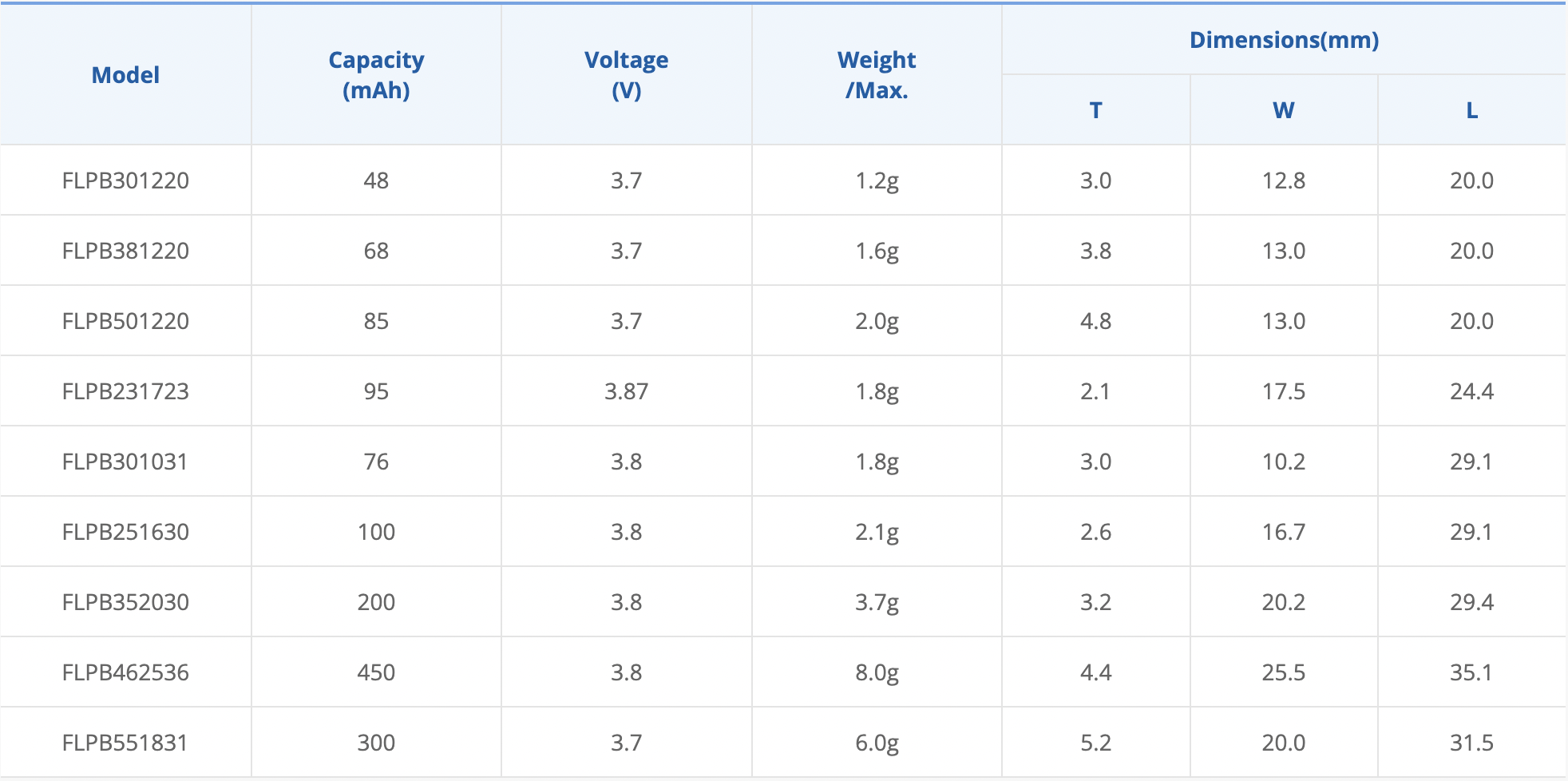The height and width of the screenshot is (781, 1568).
Task: Select model FLPB381220 cell
Action: tap(125, 251)
